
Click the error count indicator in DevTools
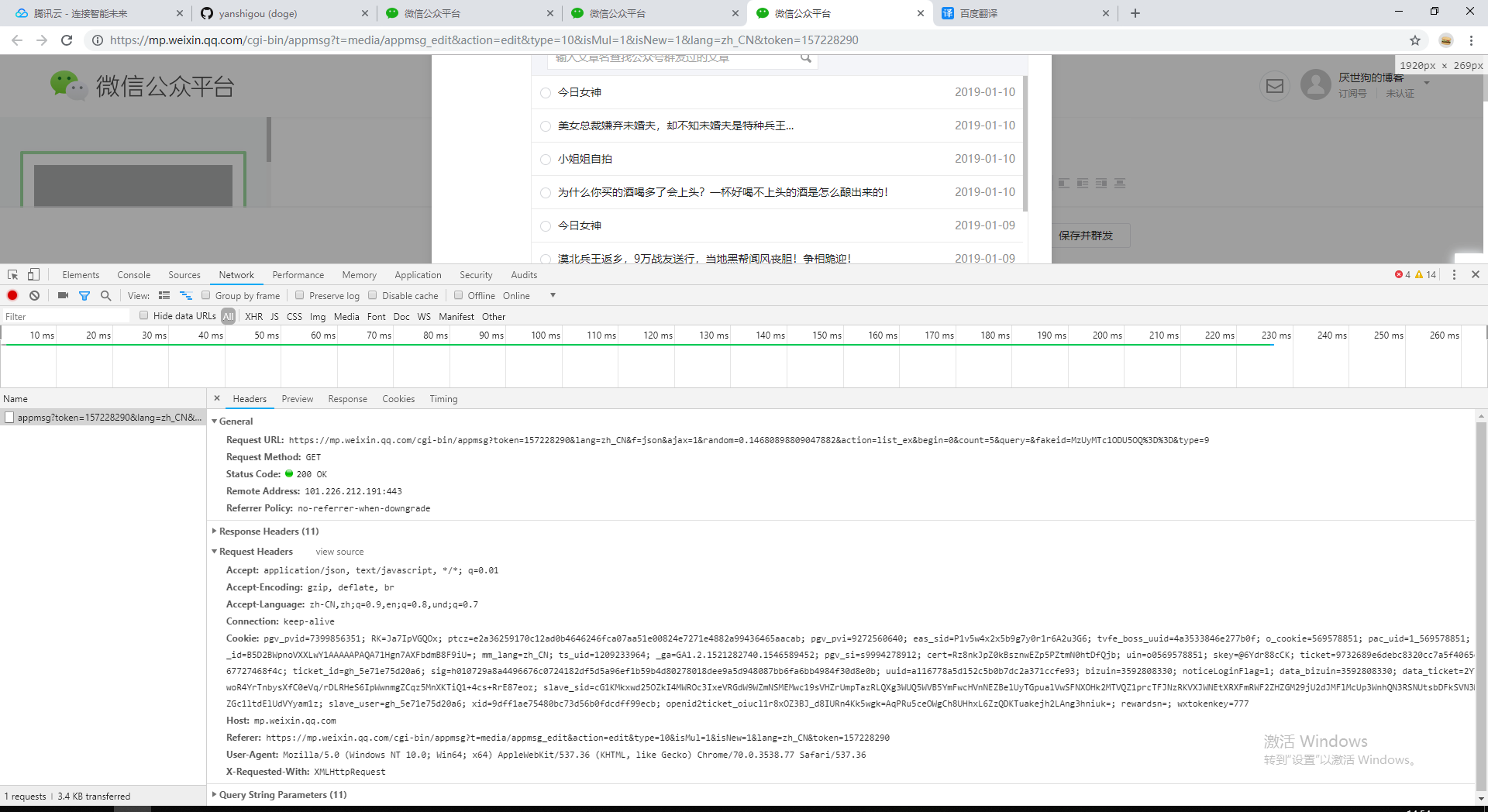pyautogui.click(x=1403, y=275)
